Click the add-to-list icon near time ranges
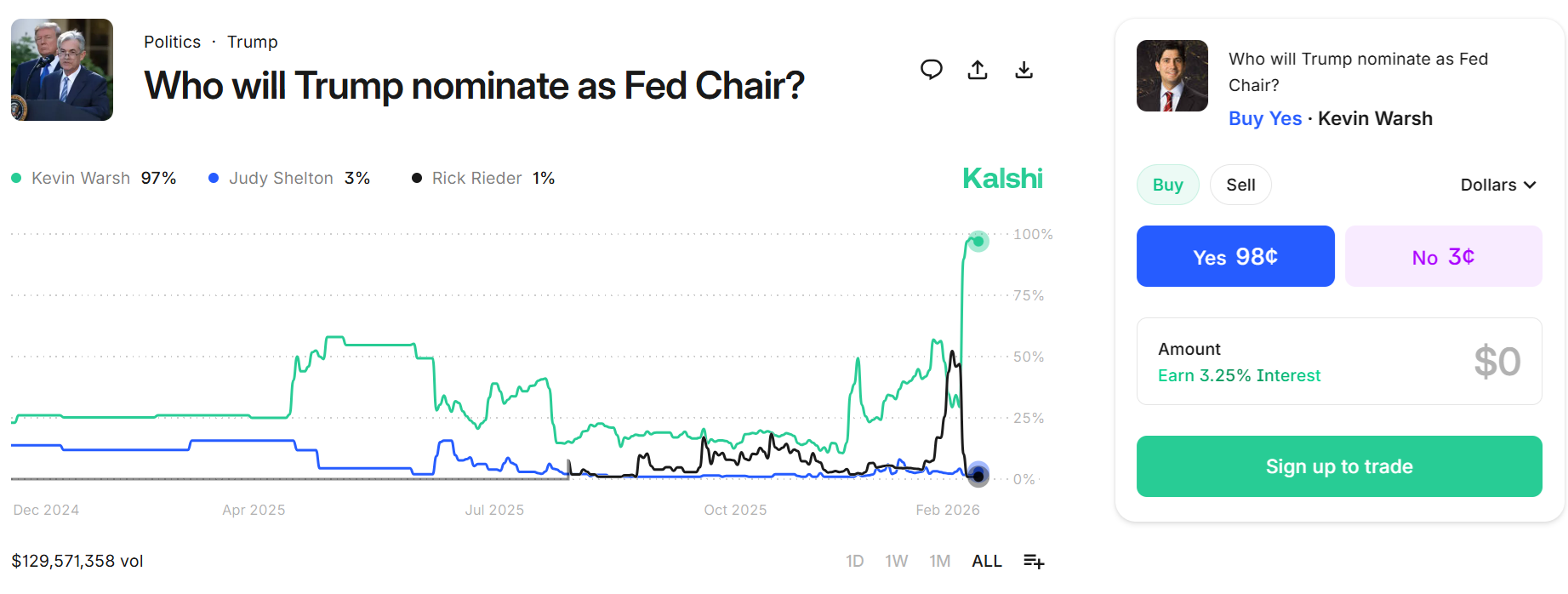Screen dimensions: 1568x594 click(x=1033, y=560)
